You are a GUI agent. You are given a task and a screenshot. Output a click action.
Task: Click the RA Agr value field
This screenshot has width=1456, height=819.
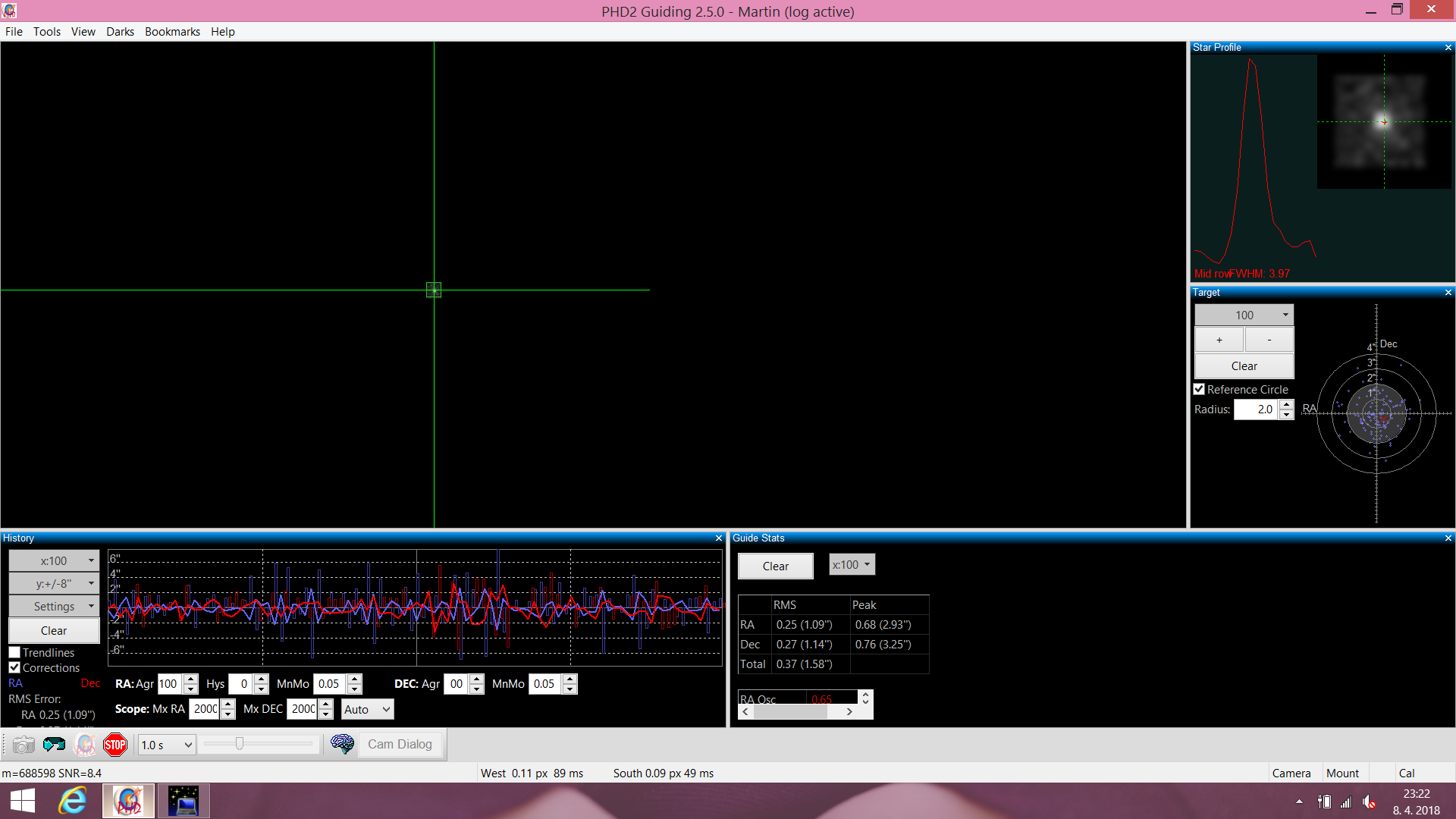(170, 683)
